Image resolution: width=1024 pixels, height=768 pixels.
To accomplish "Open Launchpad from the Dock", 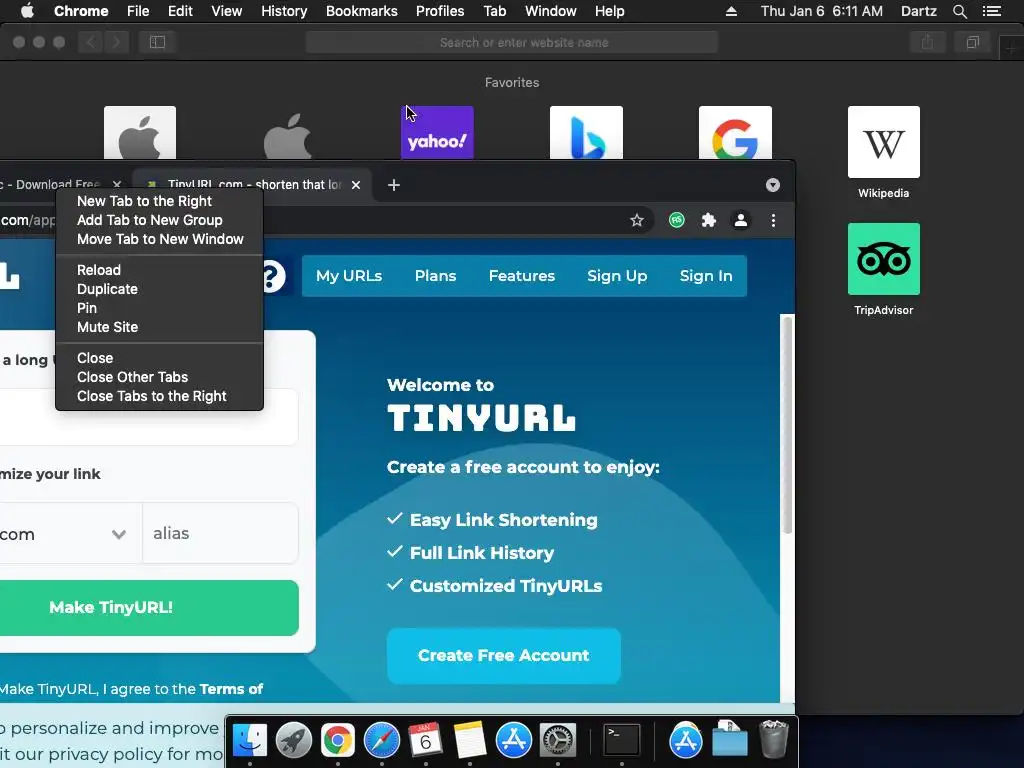I will (293, 741).
